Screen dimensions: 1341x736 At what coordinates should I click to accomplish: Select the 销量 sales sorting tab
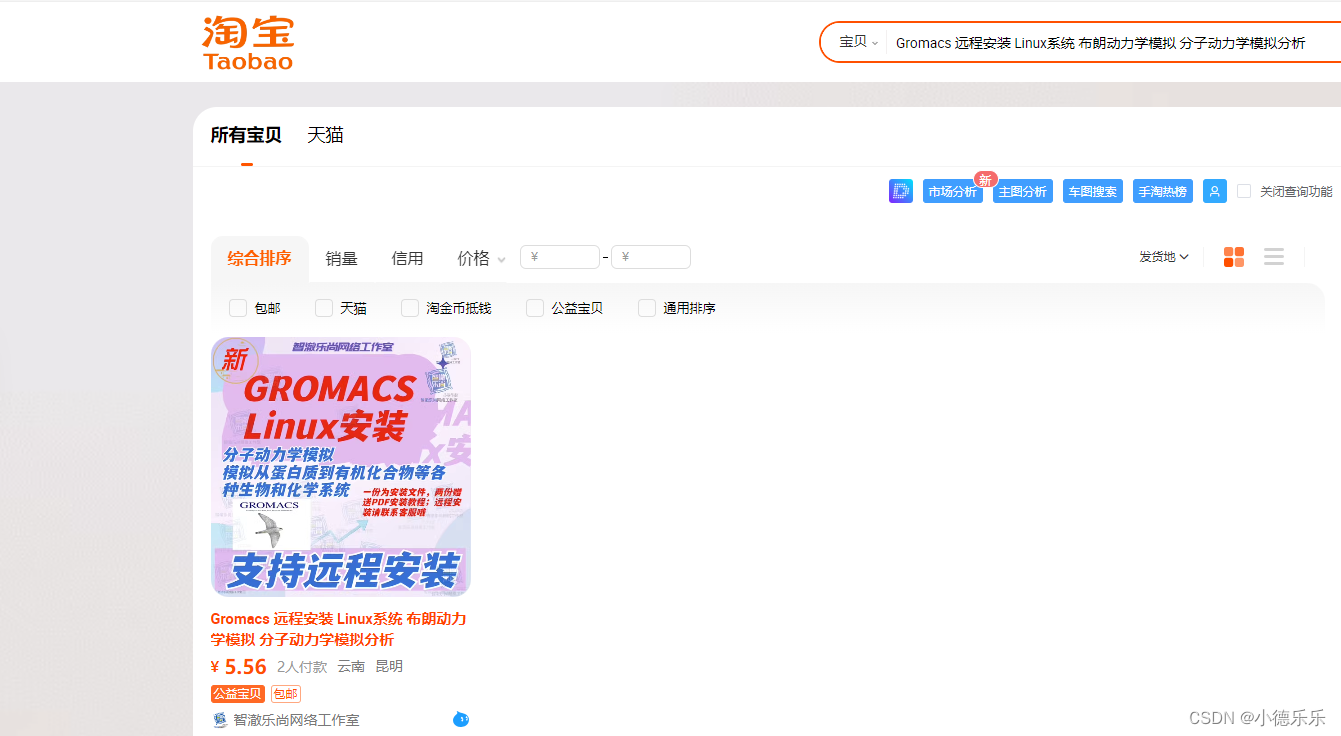point(341,257)
